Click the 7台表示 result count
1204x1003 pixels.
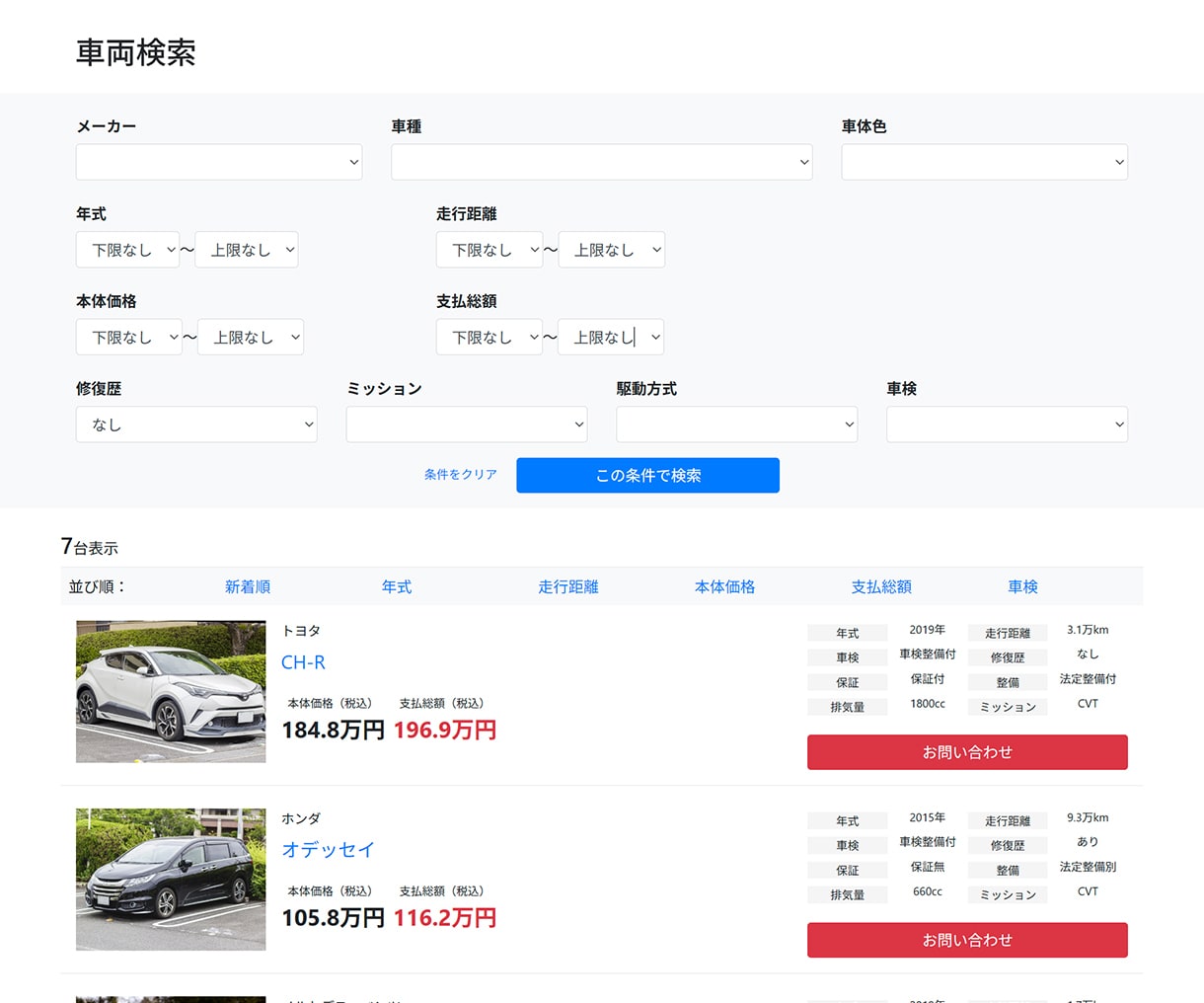click(90, 547)
